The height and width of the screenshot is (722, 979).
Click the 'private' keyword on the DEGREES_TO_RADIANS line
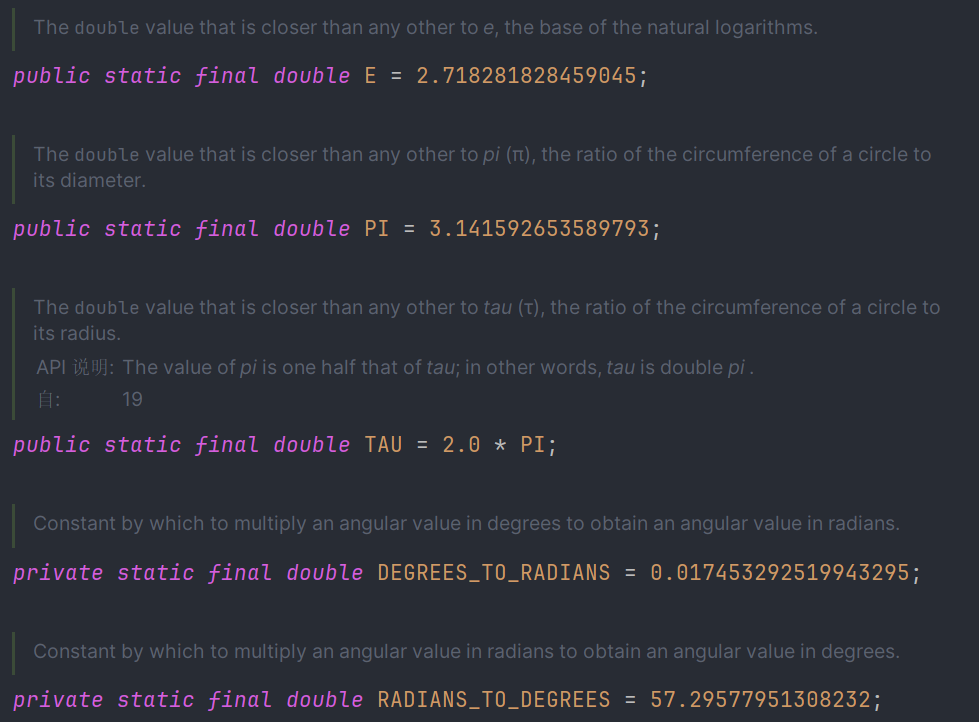[58, 573]
